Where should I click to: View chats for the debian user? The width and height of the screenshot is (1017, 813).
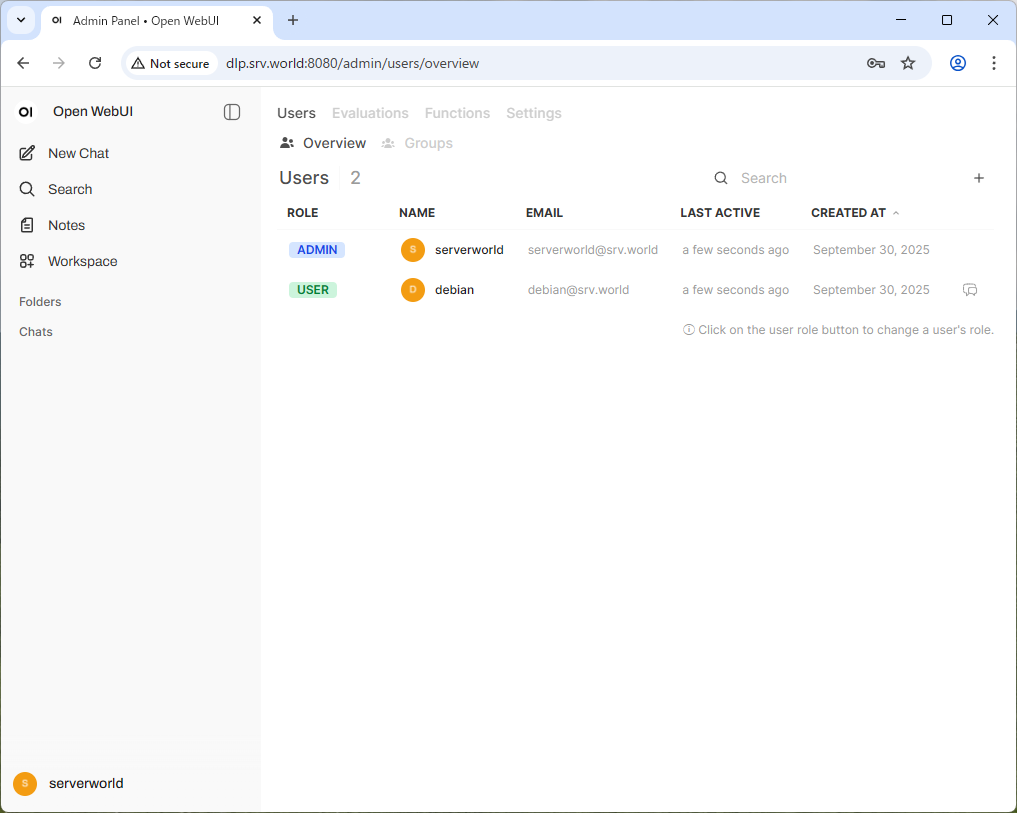point(969,290)
